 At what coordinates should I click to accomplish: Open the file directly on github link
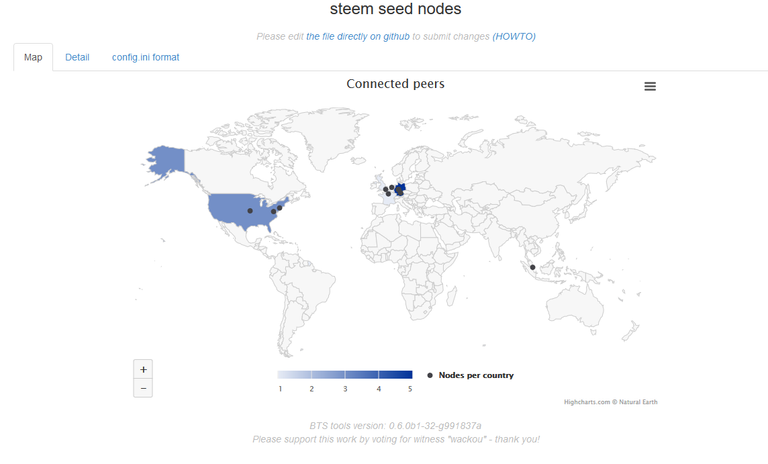[358, 37]
